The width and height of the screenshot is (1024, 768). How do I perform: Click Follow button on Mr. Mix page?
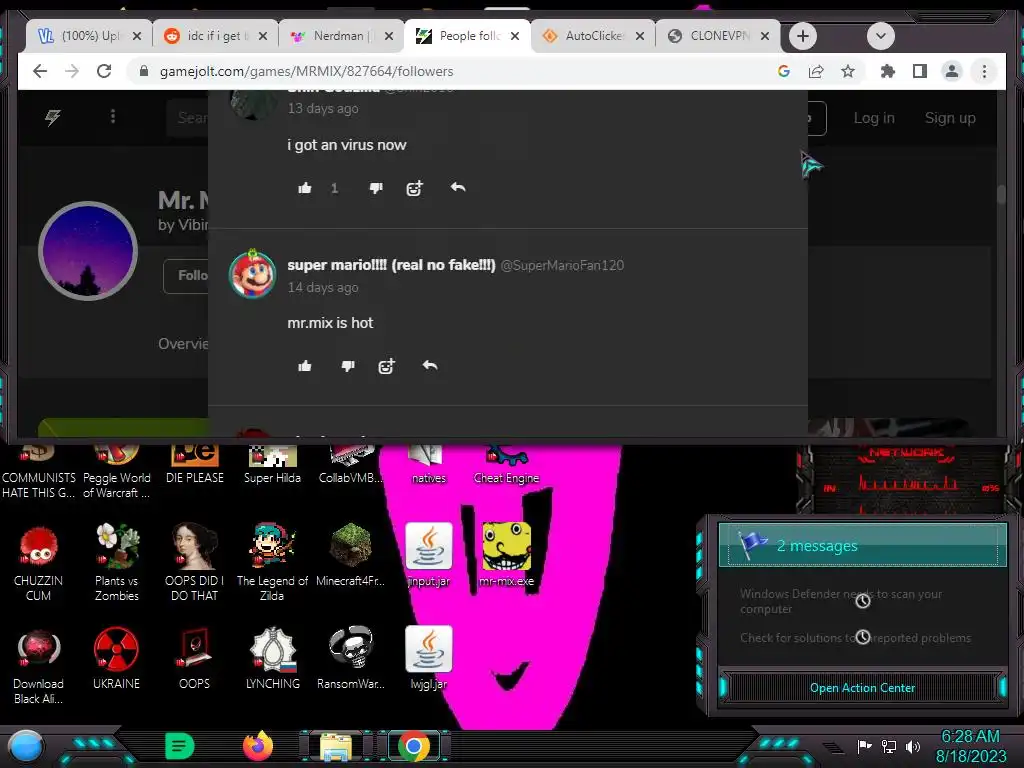tap(186, 276)
